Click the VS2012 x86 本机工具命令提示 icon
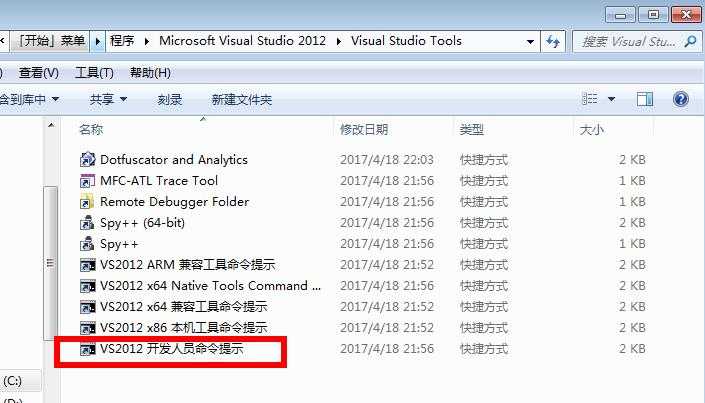705x403 pixels. [87, 328]
